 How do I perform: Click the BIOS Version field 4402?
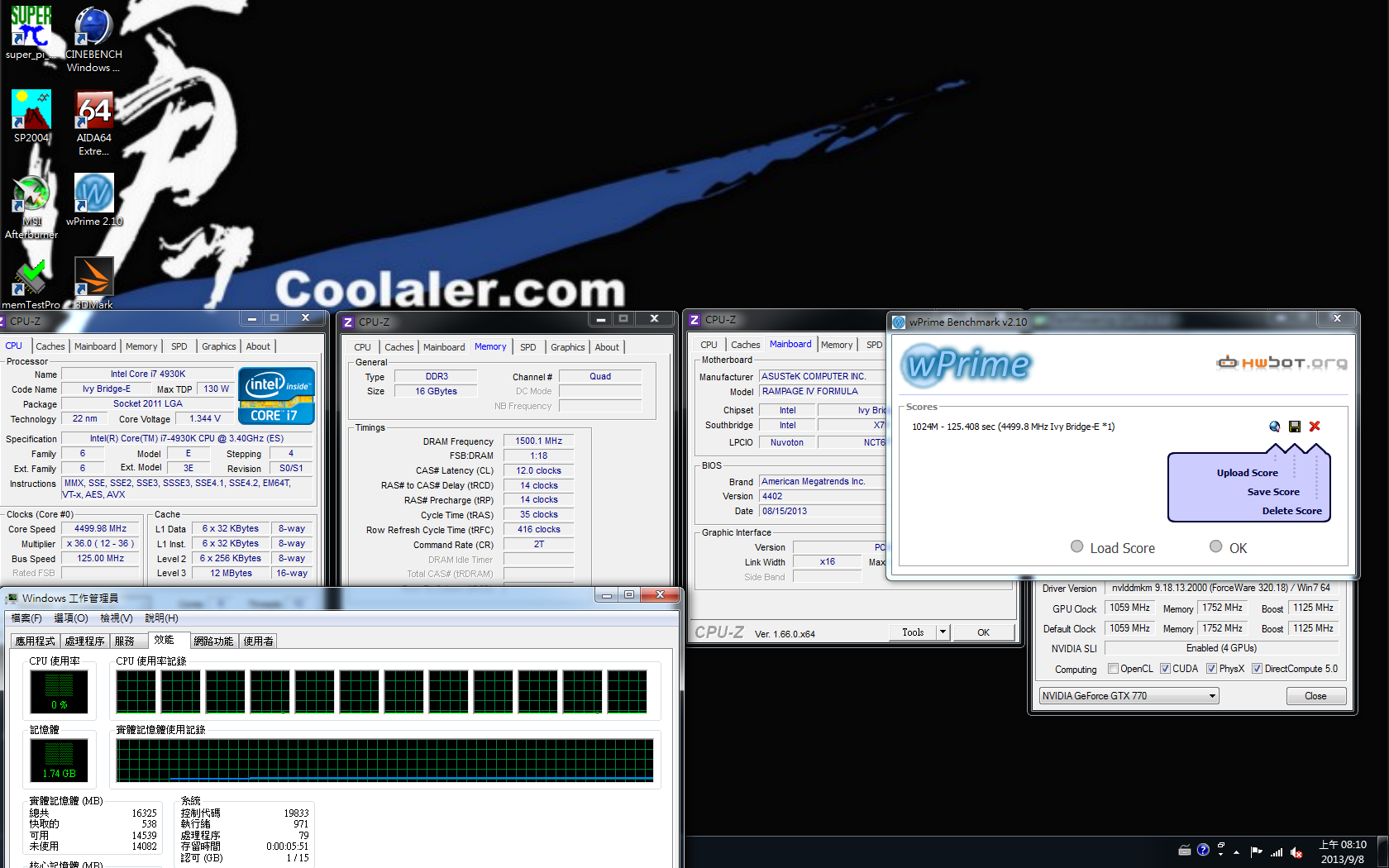click(822, 496)
